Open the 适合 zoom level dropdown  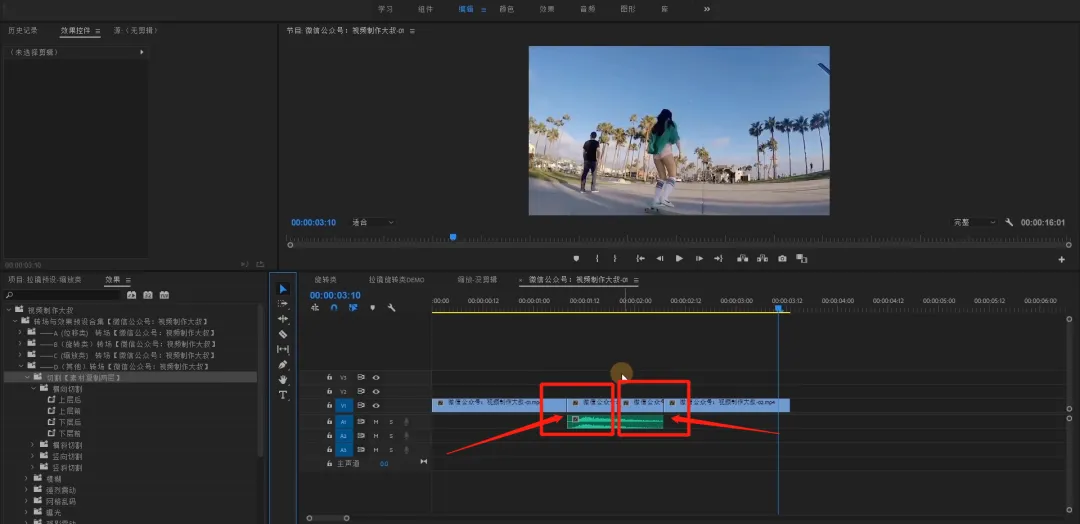pyautogui.click(x=372, y=222)
